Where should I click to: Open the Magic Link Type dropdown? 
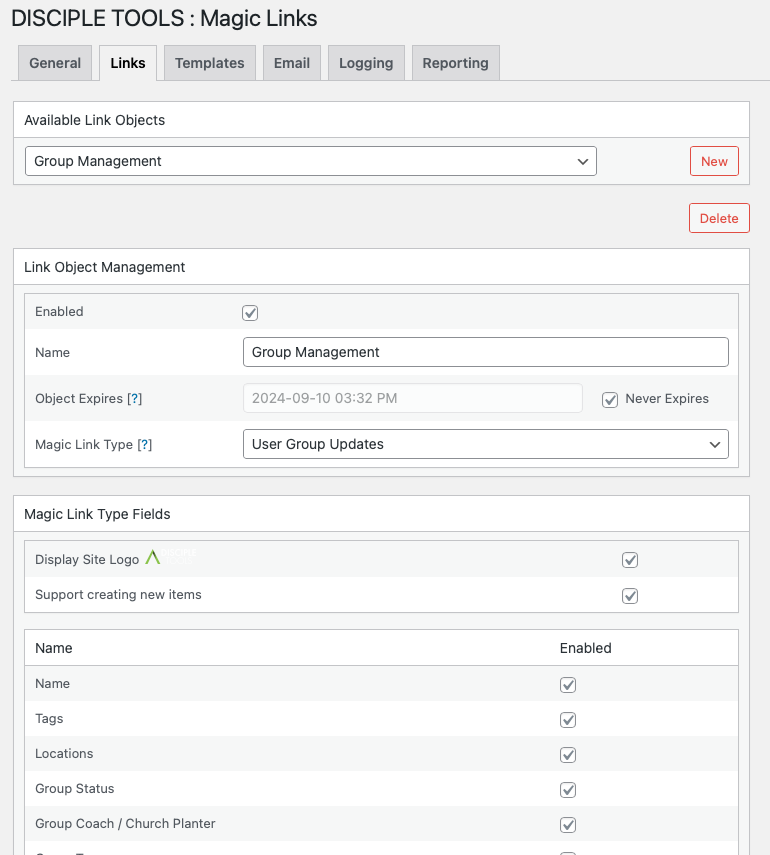click(x=485, y=444)
